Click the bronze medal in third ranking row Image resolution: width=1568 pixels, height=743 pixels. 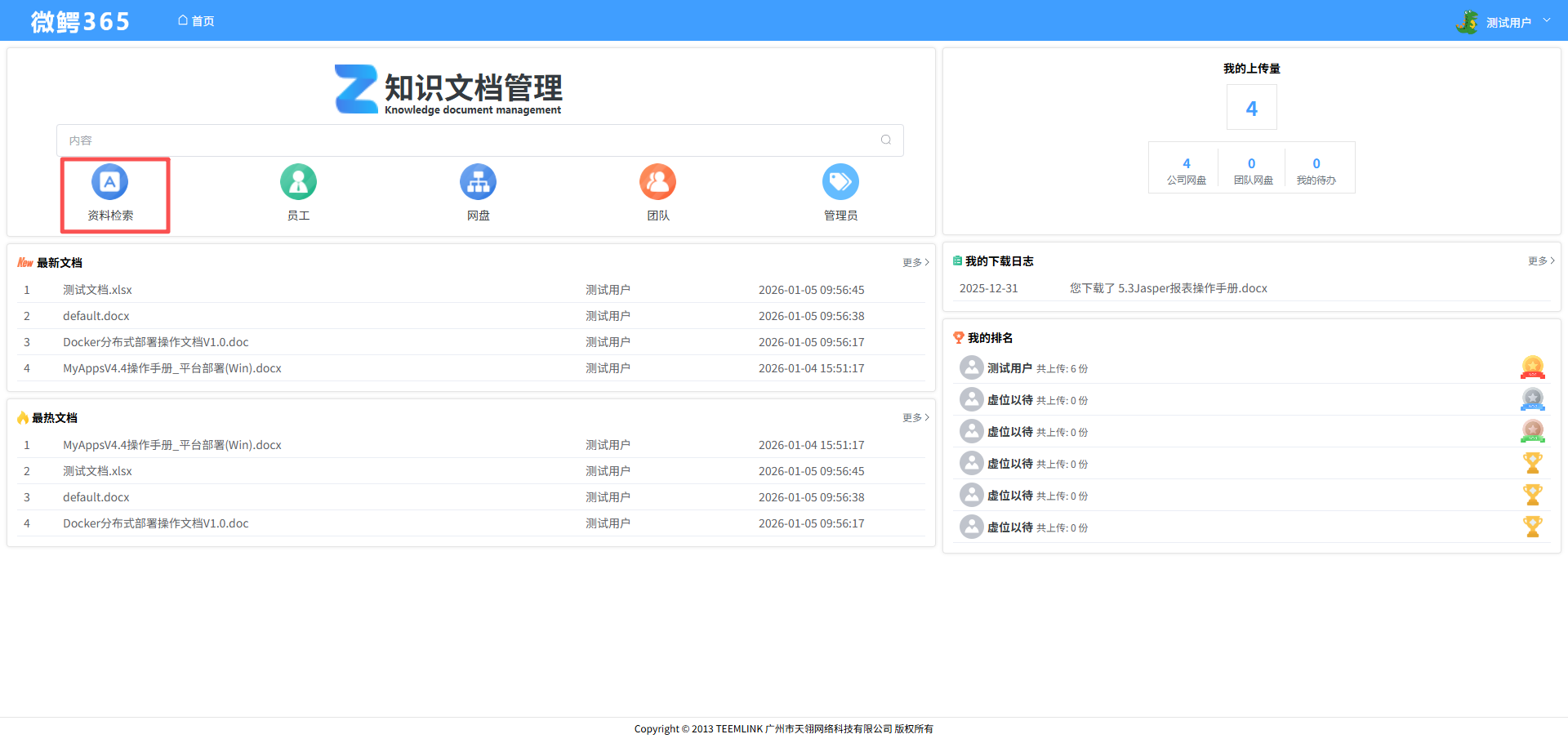(1532, 431)
